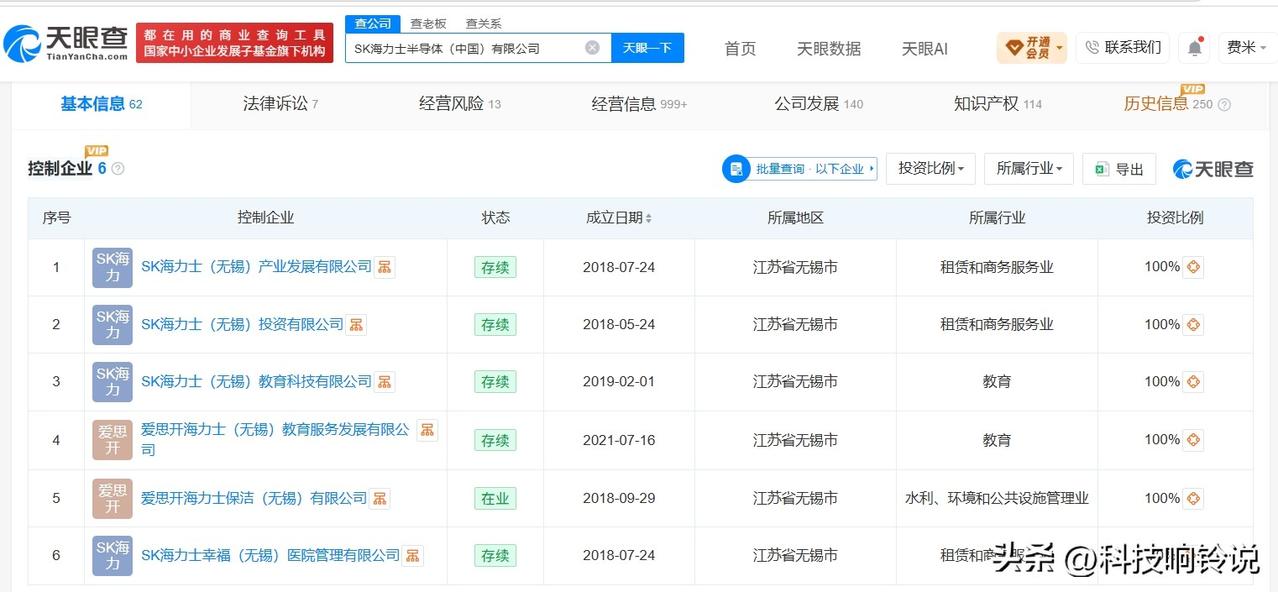Click the SK海力 logo of 产业发展有限公司
Image resolution: width=1278 pixels, height=592 pixels.
point(112,267)
